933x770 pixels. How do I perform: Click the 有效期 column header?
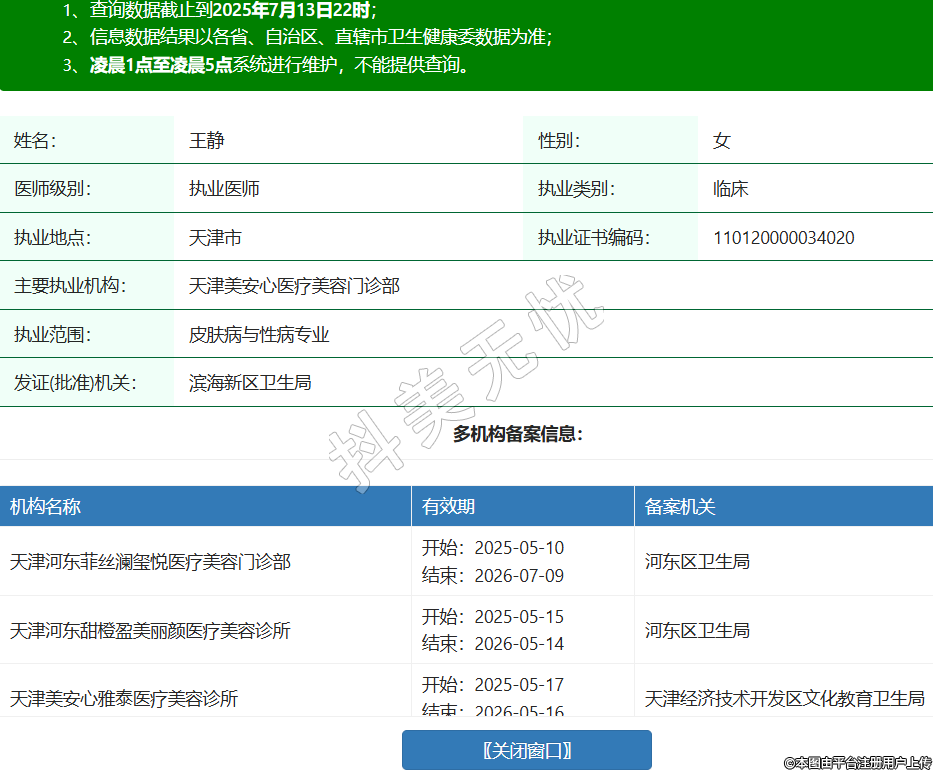448,507
